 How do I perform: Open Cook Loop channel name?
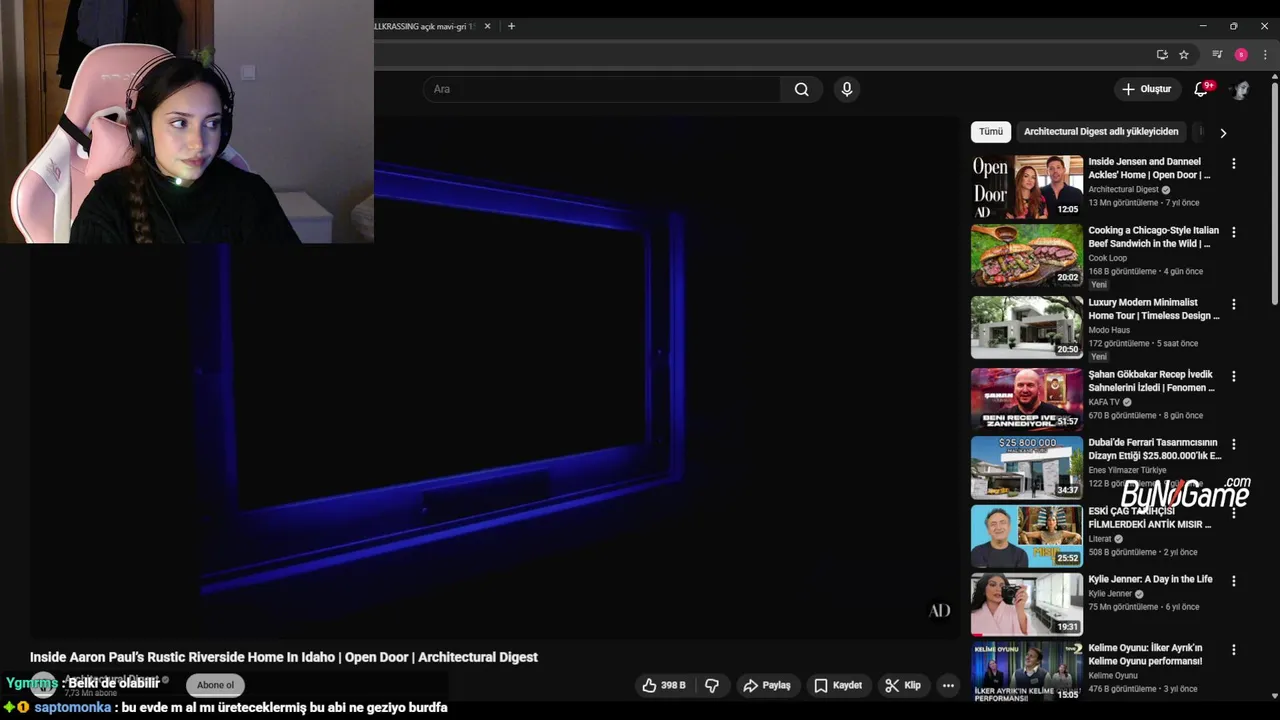[x=1107, y=258]
